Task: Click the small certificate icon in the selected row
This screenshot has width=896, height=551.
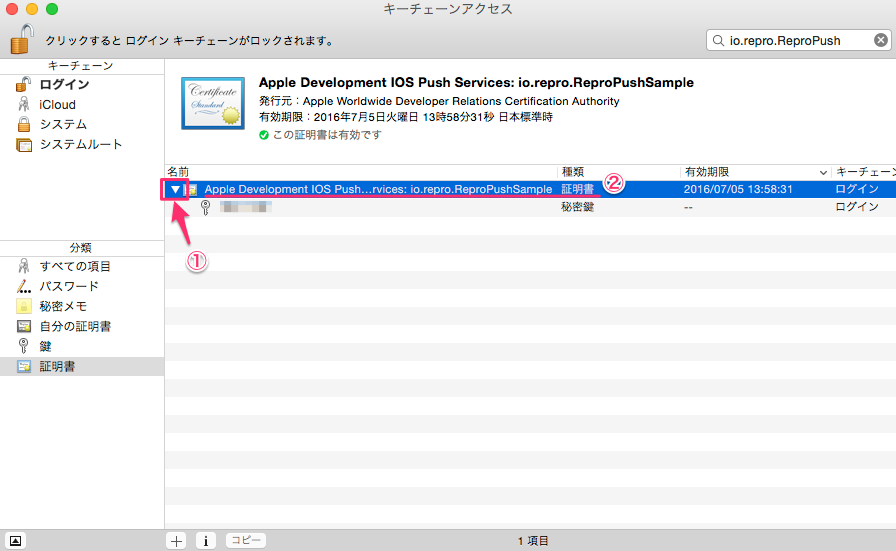Action: pos(193,189)
